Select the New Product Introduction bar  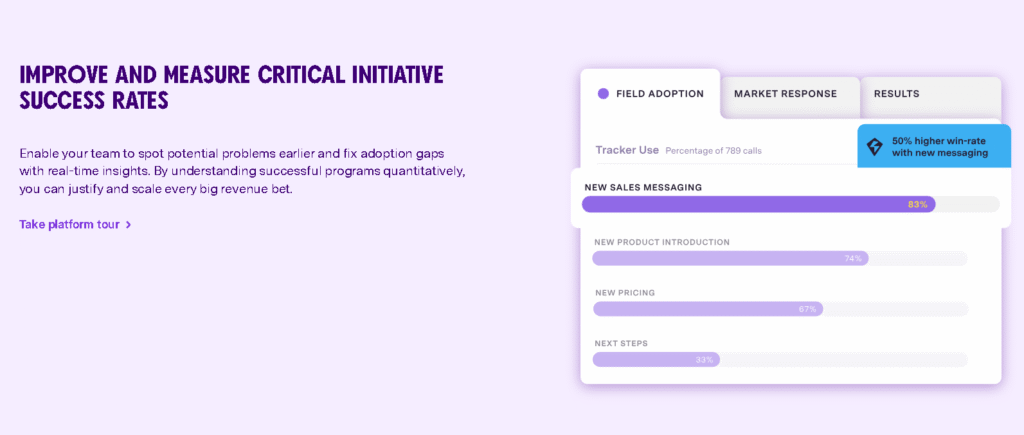[729, 258]
